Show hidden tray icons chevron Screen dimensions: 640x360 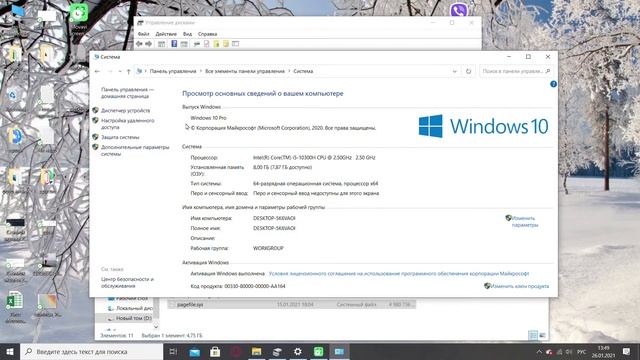pos(539,352)
